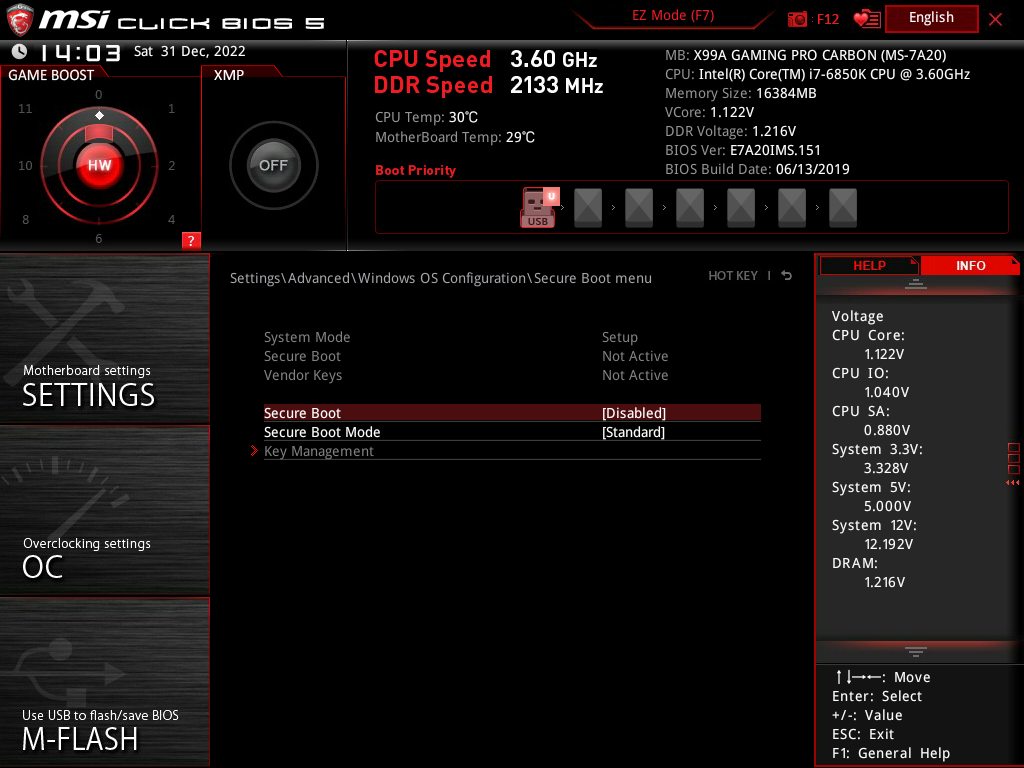
Task: Click the HOT KEY label
Action: click(x=733, y=276)
